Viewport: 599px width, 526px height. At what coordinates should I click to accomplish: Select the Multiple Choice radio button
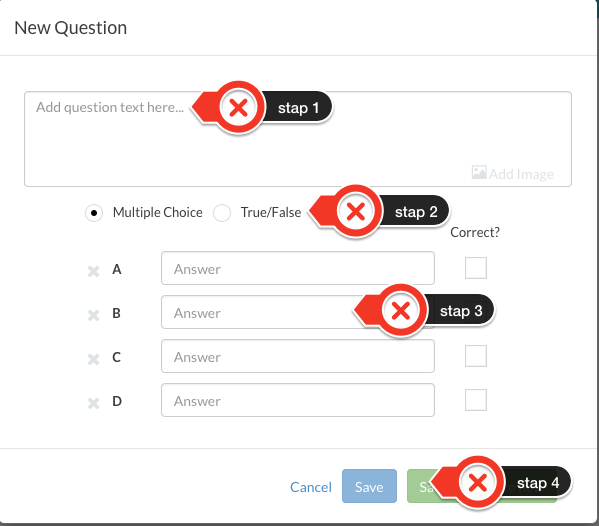[94, 213]
